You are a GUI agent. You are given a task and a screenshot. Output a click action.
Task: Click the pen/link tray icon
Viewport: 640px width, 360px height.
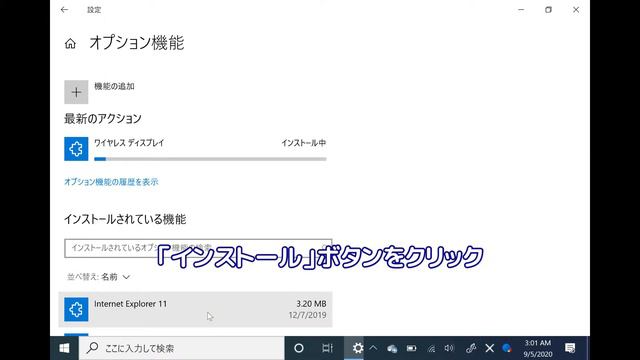471,348
